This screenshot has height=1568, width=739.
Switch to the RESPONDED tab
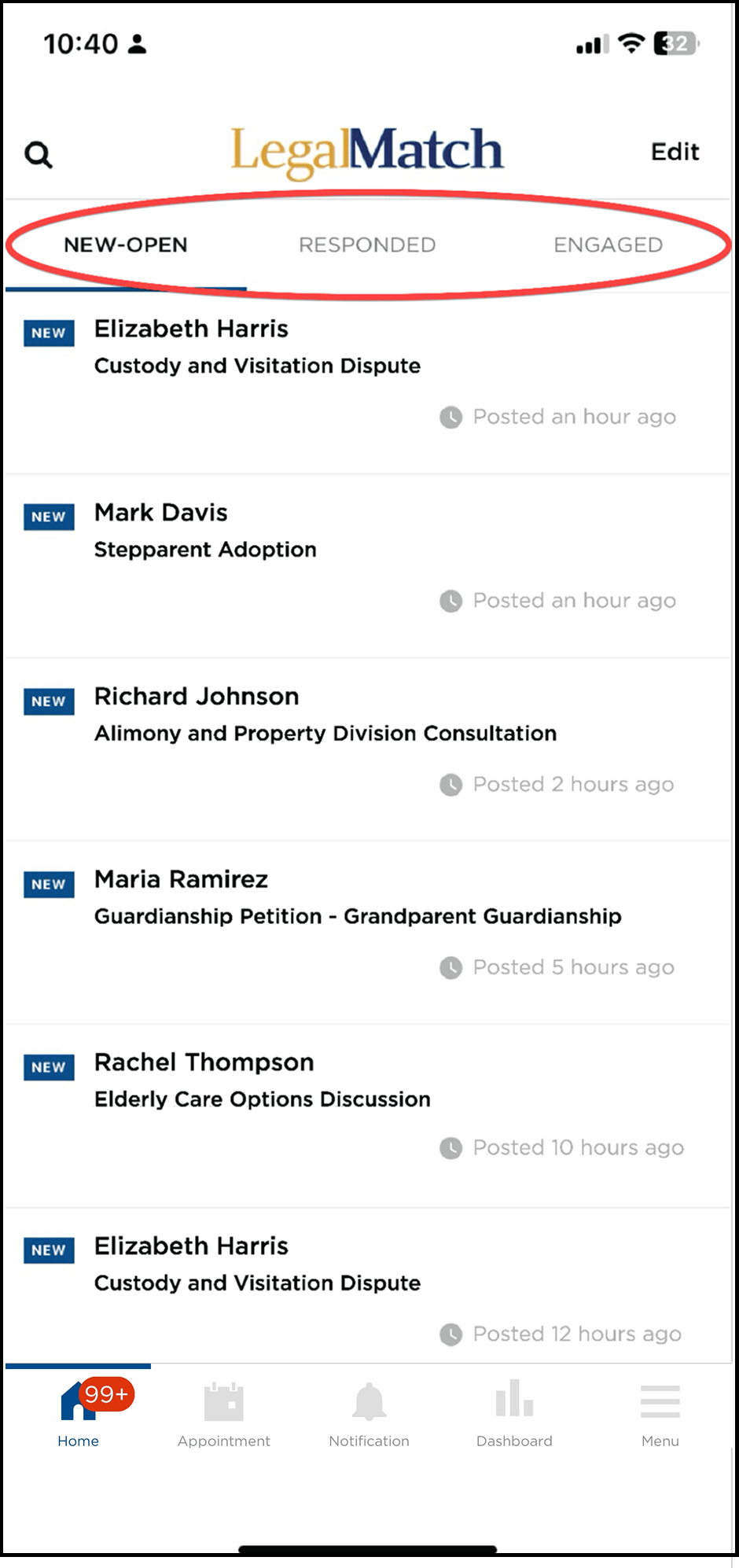pyautogui.click(x=367, y=245)
